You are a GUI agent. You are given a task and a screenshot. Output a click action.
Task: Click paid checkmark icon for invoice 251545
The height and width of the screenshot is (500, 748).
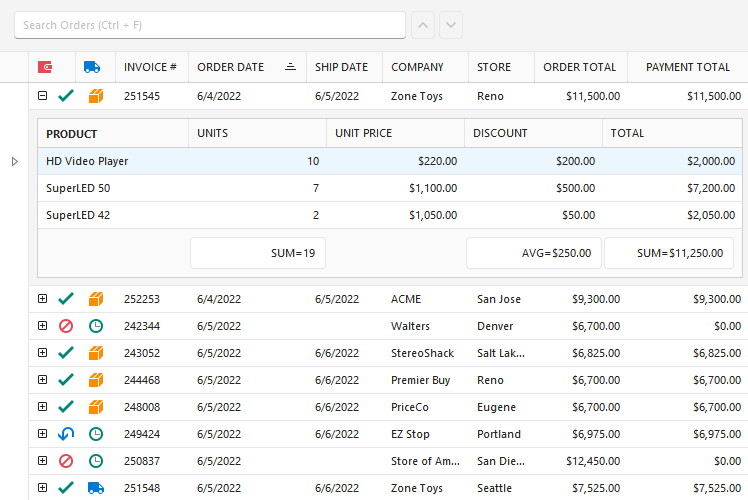point(66,96)
